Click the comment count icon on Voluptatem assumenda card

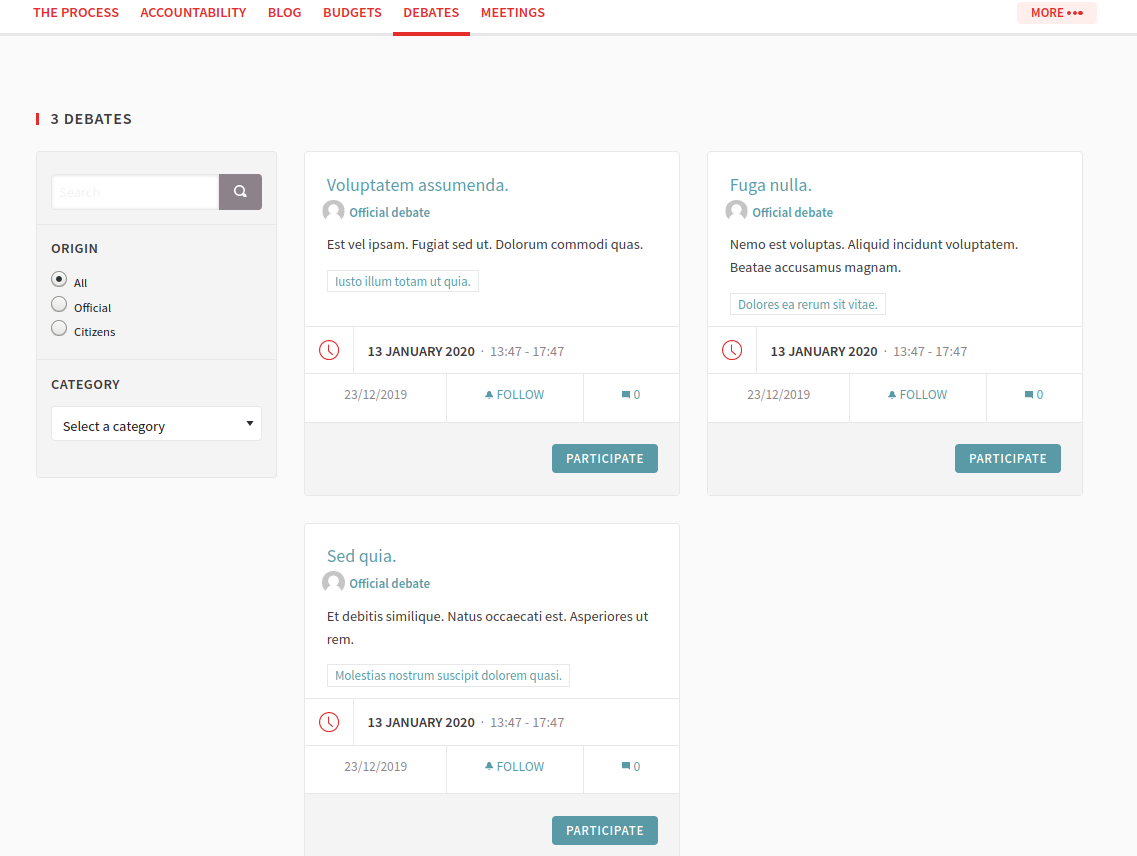coord(626,395)
